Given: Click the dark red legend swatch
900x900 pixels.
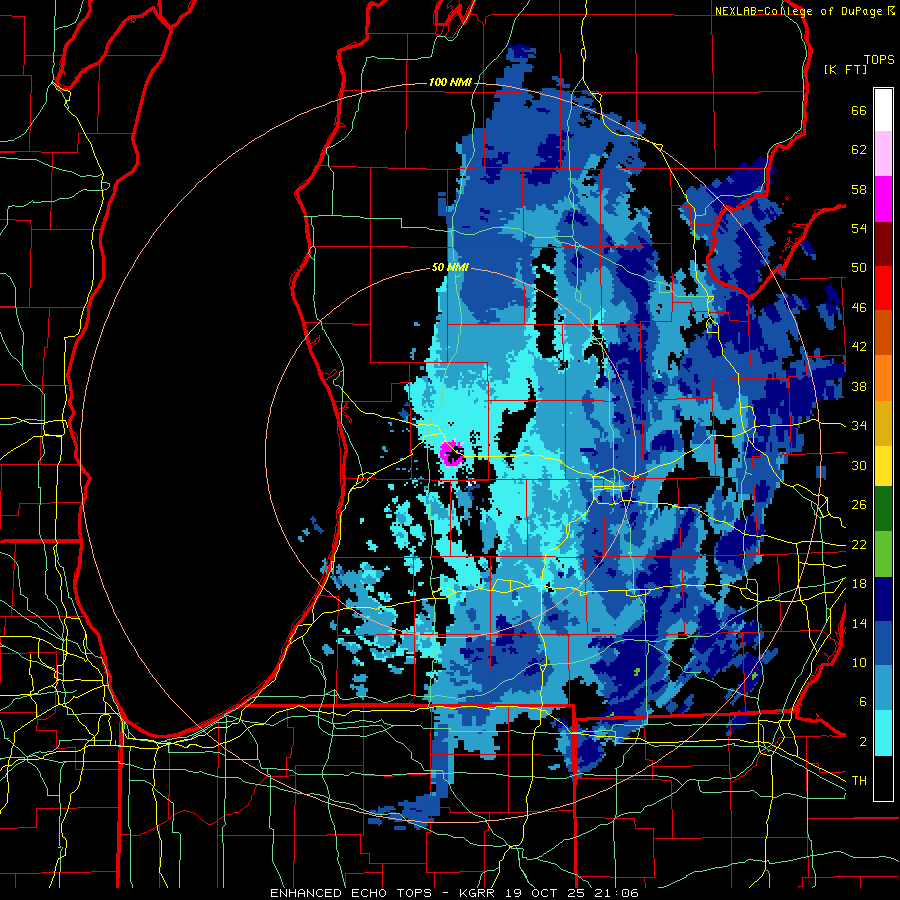Looking at the screenshot, I should coord(883,244).
